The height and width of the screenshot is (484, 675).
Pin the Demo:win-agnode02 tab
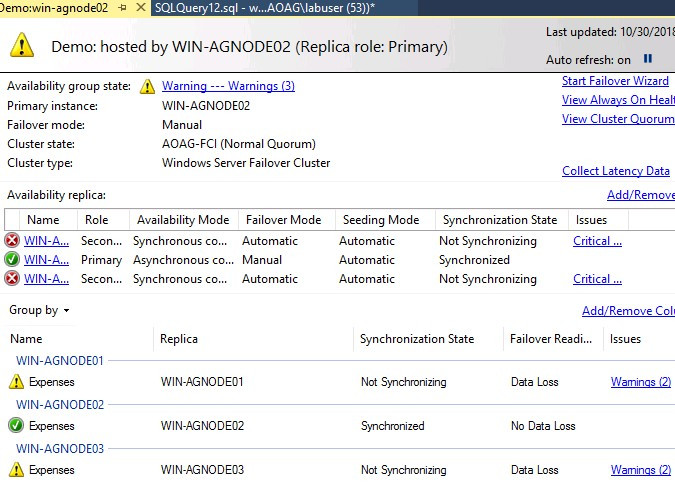pyautogui.click(x=122, y=7)
